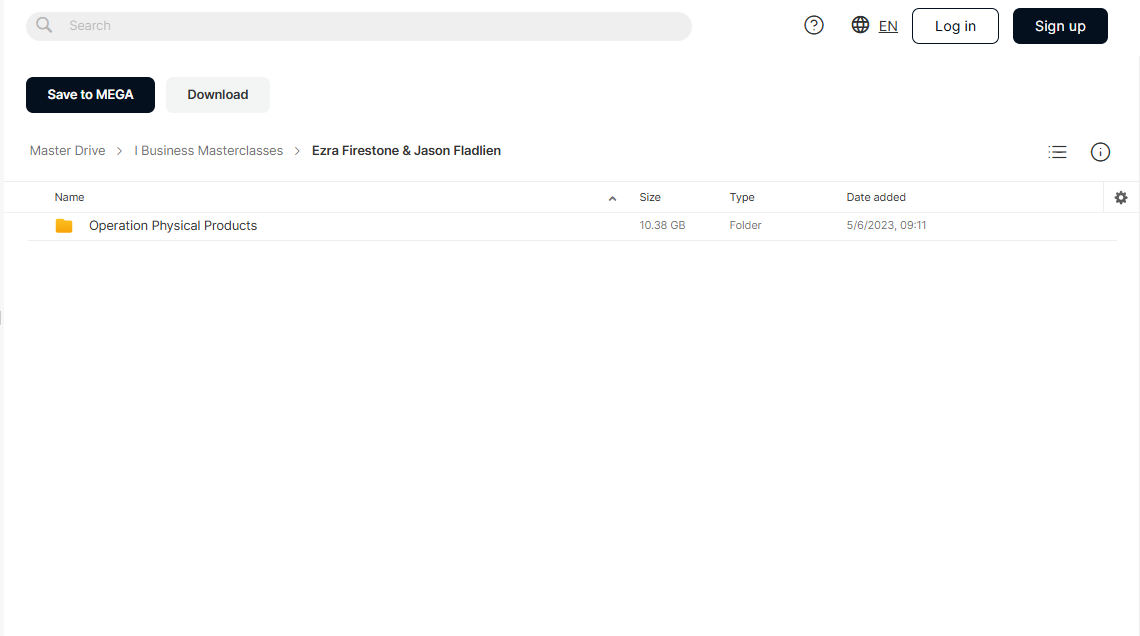The width and height of the screenshot is (1140, 636).
Task: Open the help question mark icon
Action: pyautogui.click(x=814, y=25)
